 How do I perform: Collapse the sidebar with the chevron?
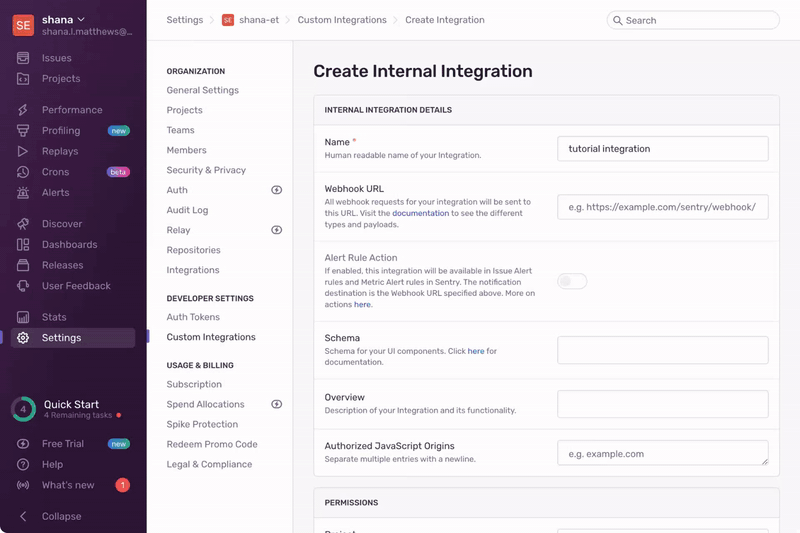pyautogui.click(x=23, y=516)
